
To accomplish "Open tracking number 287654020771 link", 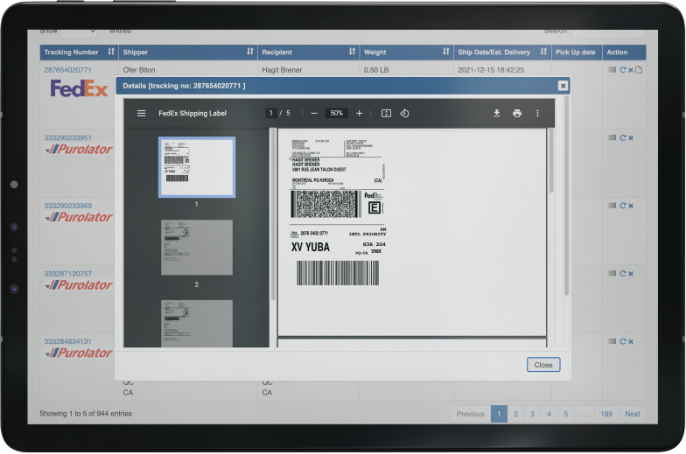I will (67, 70).
